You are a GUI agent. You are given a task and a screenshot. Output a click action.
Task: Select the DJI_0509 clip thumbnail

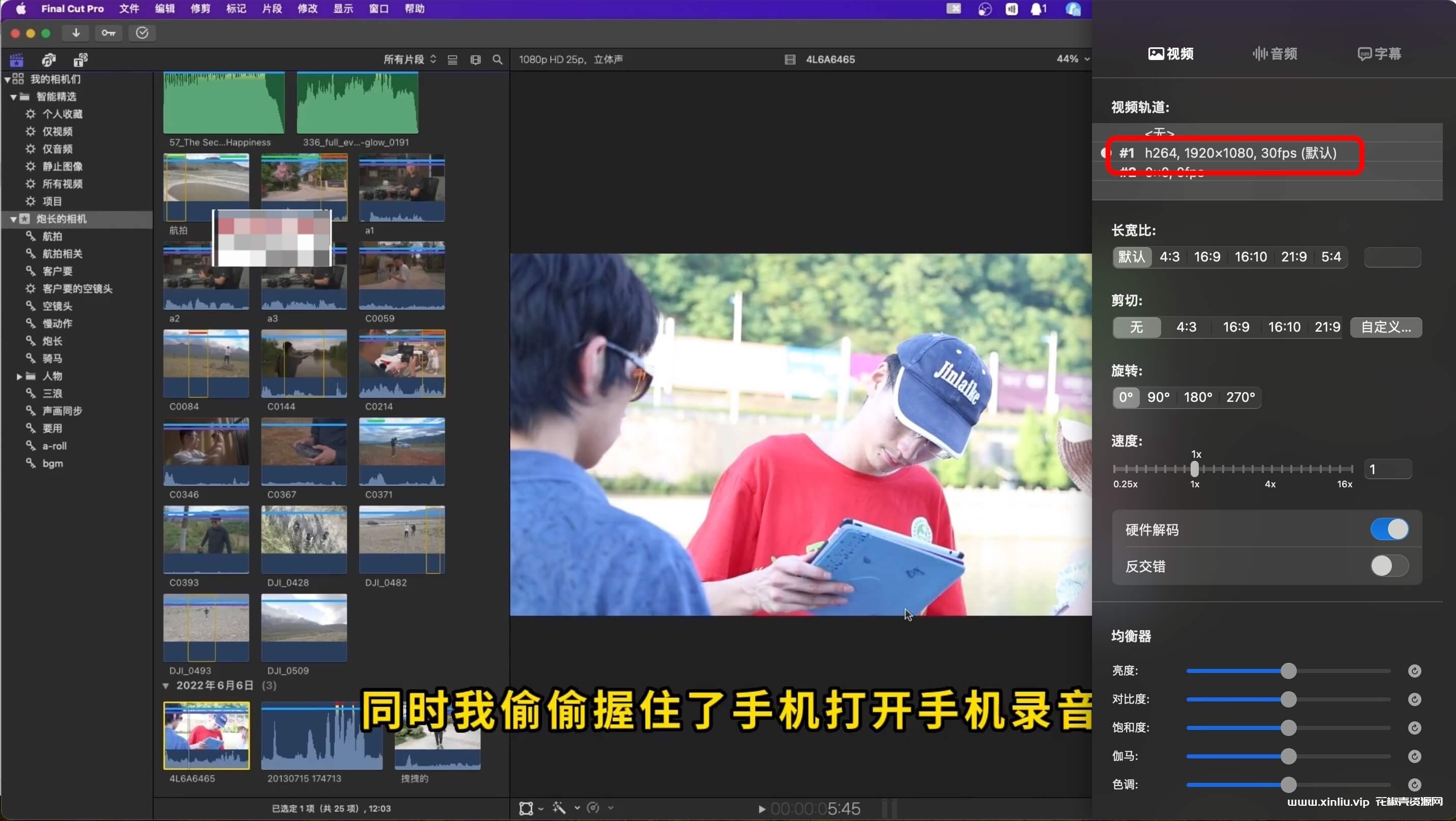[304, 628]
